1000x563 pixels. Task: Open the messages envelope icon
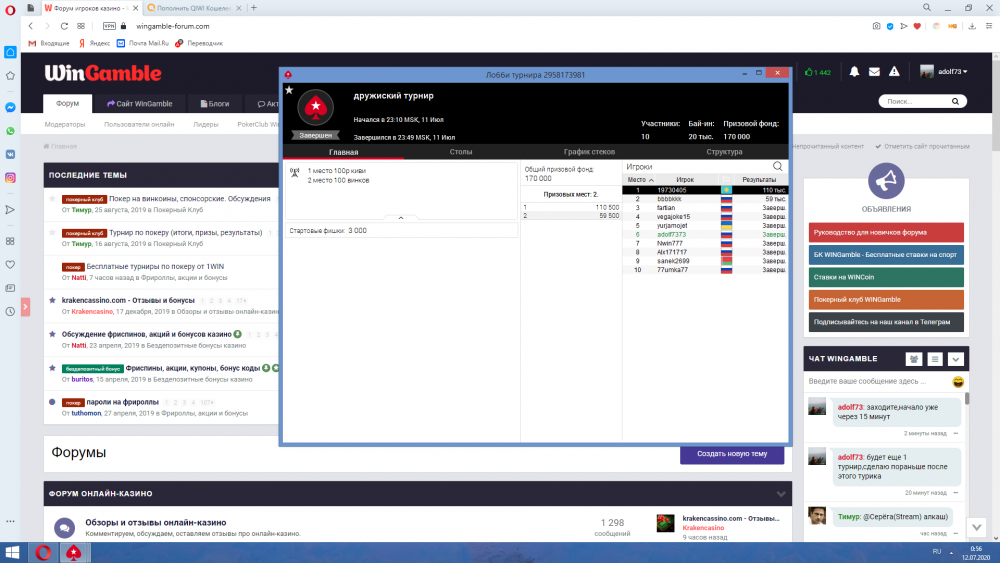(x=875, y=72)
